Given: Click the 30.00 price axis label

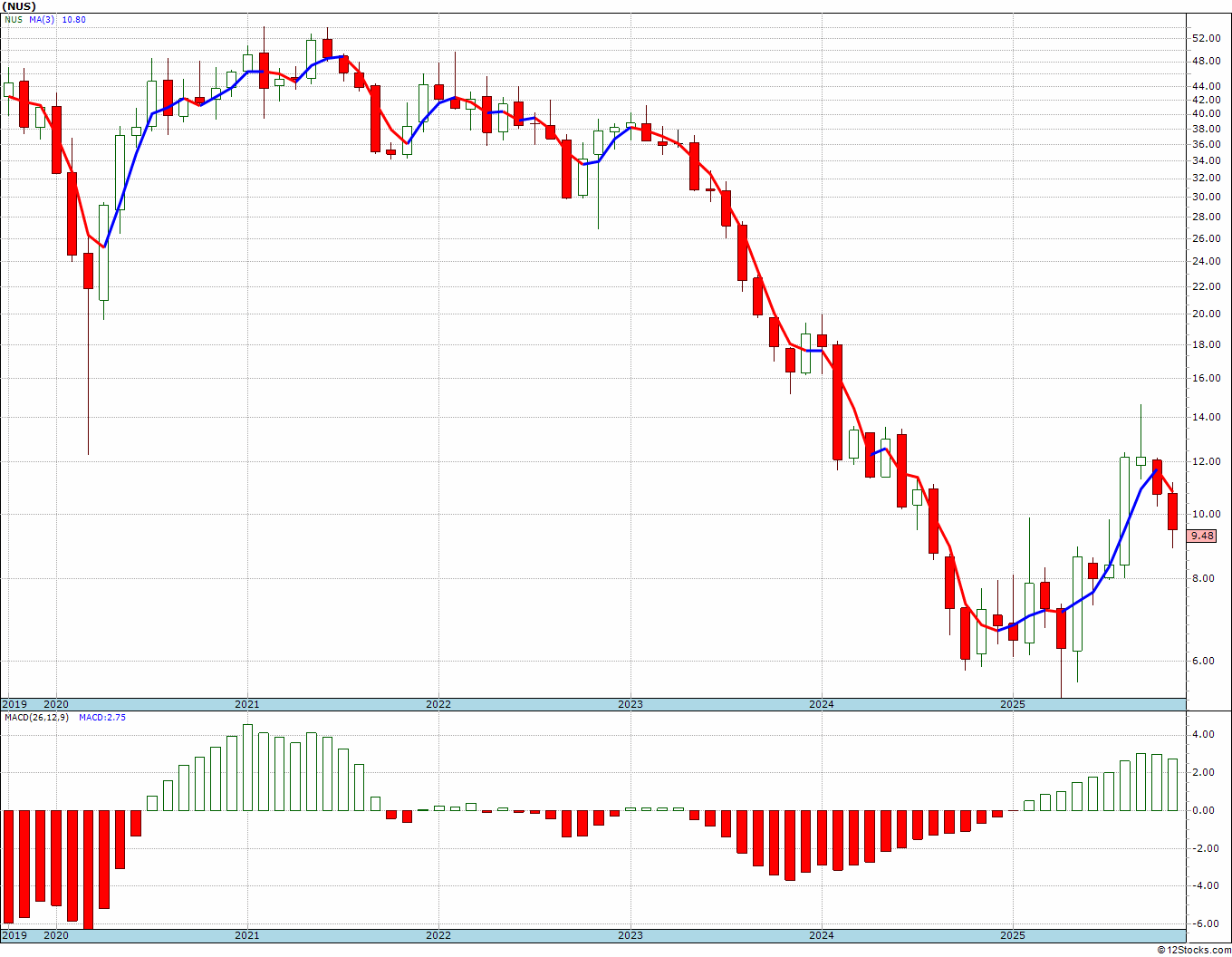Looking at the screenshot, I should tap(1206, 198).
